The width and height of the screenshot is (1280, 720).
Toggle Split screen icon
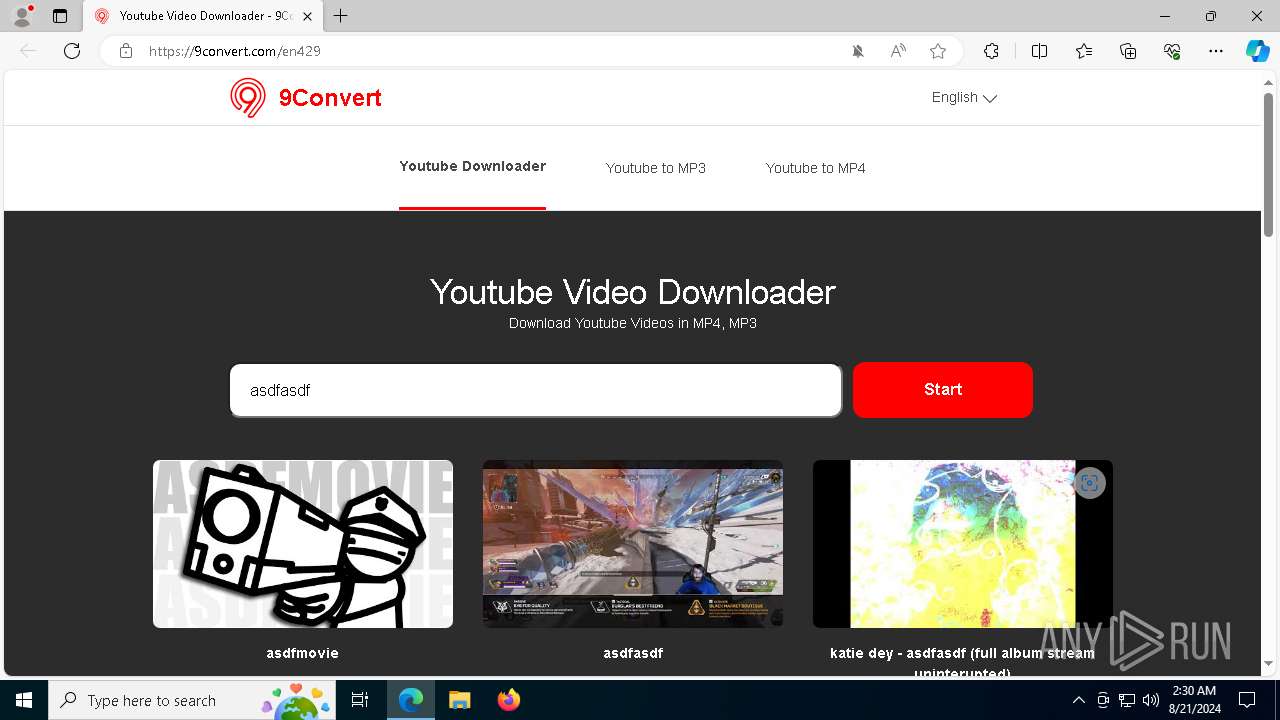pos(1040,51)
